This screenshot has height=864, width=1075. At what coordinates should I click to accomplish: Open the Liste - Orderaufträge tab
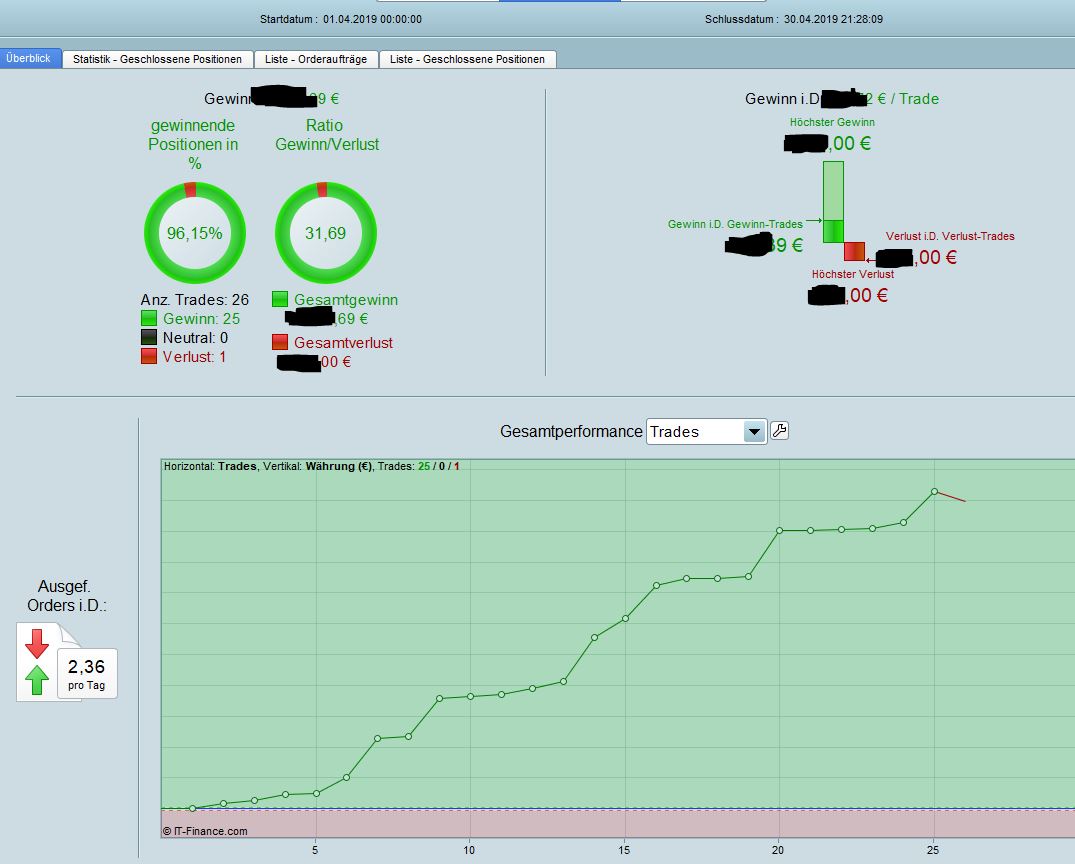pos(316,59)
